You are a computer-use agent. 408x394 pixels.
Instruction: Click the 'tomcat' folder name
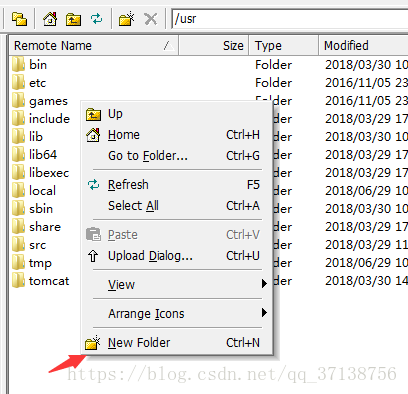click(49, 281)
